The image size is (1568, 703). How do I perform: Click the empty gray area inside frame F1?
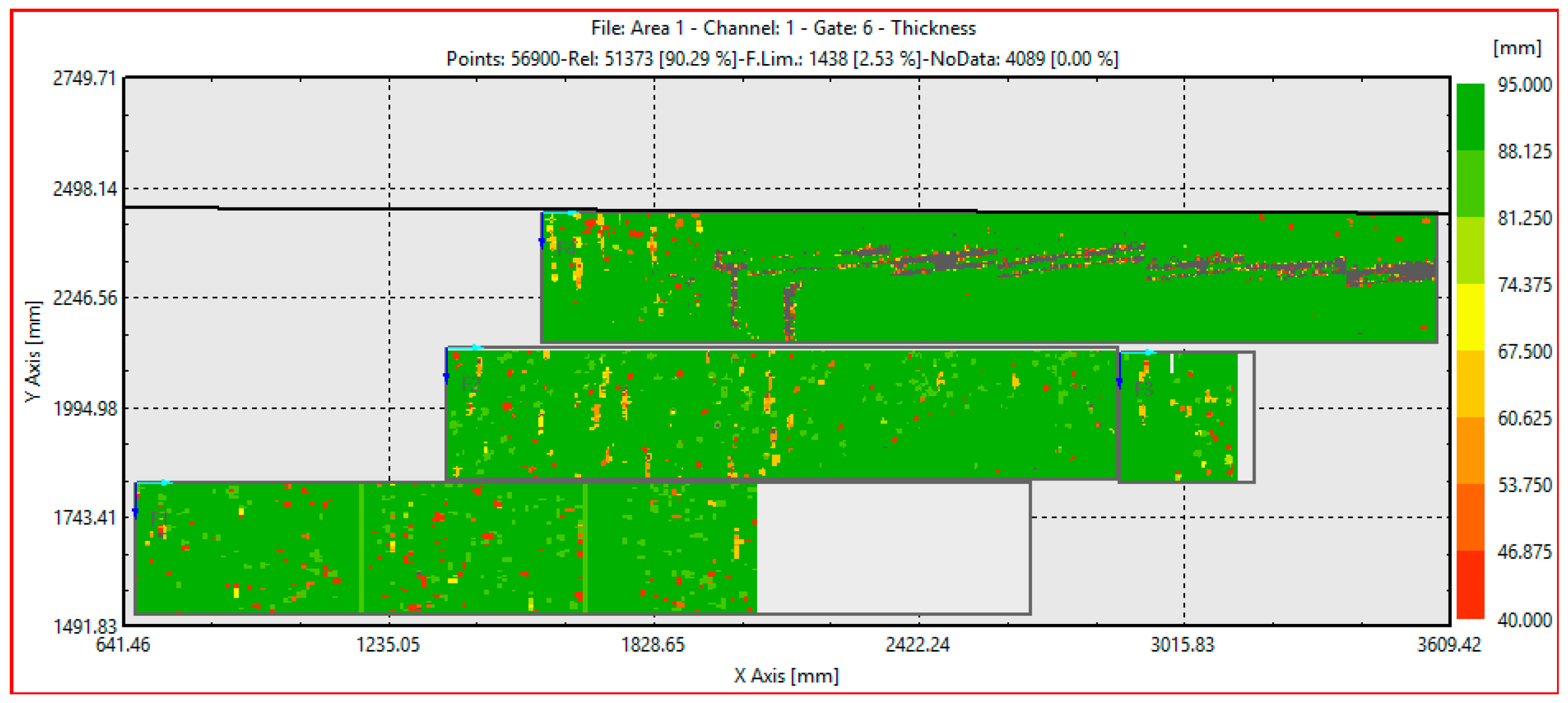tap(892, 548)
